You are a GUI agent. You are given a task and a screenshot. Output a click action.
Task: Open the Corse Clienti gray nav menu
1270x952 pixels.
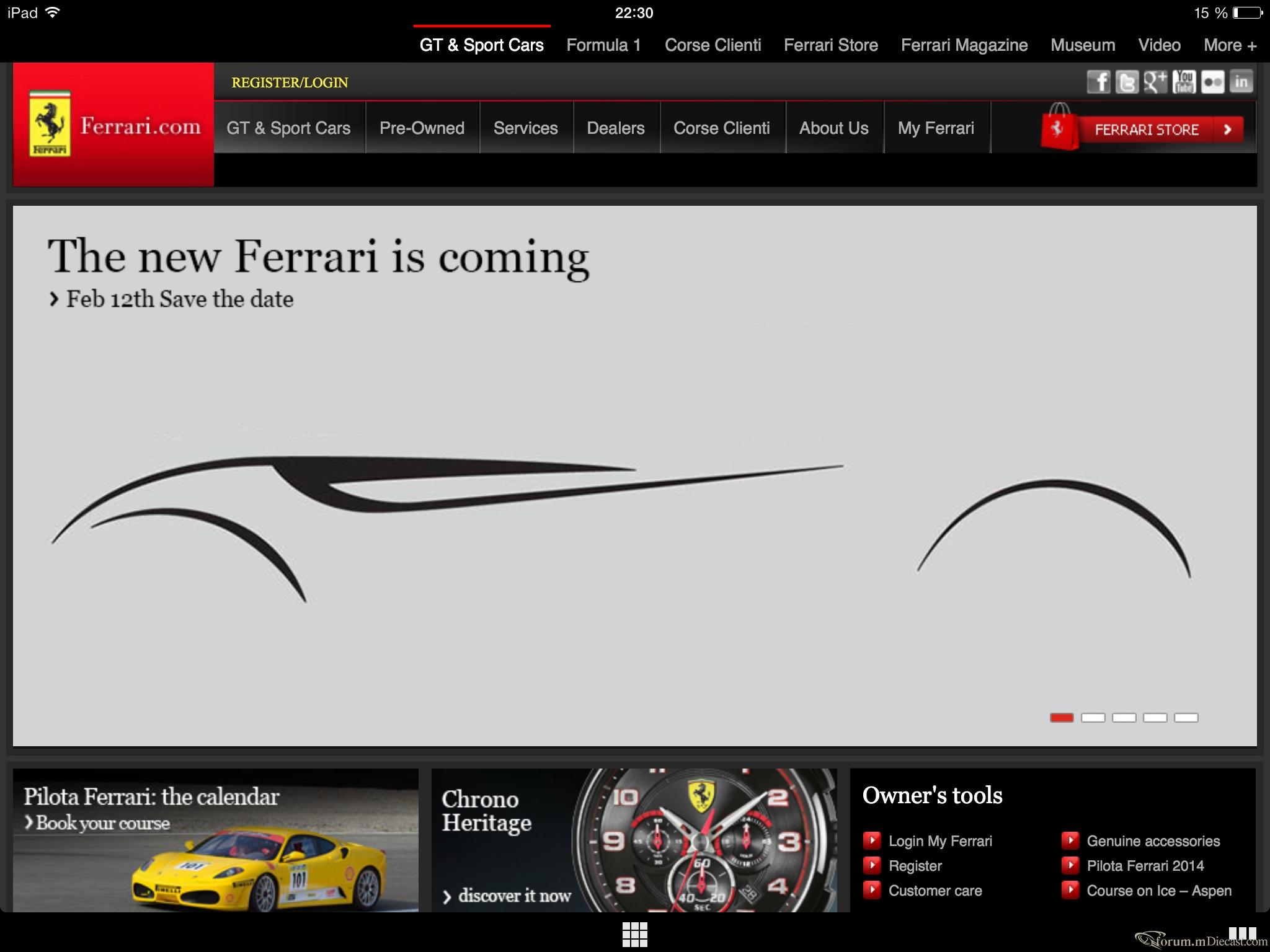(722, 128)
